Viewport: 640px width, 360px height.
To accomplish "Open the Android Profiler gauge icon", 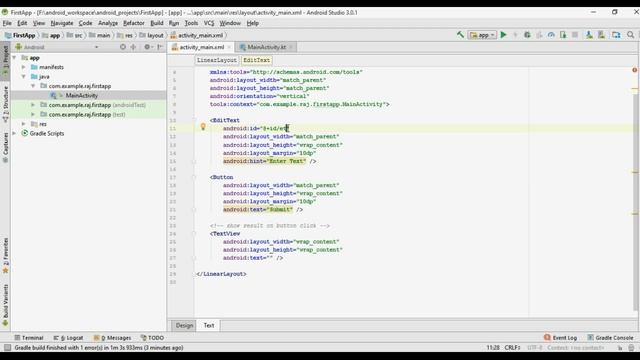I will click(551, 35).
